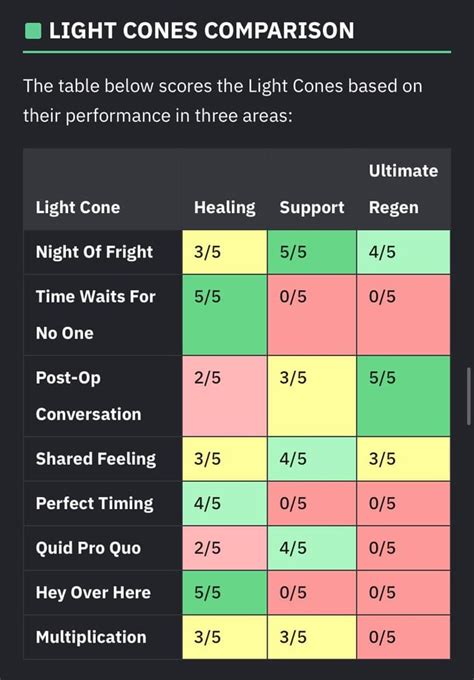Click the Time Waits For No One label
Viewport: 474px width, 680px height.
(x=95, y=315)
